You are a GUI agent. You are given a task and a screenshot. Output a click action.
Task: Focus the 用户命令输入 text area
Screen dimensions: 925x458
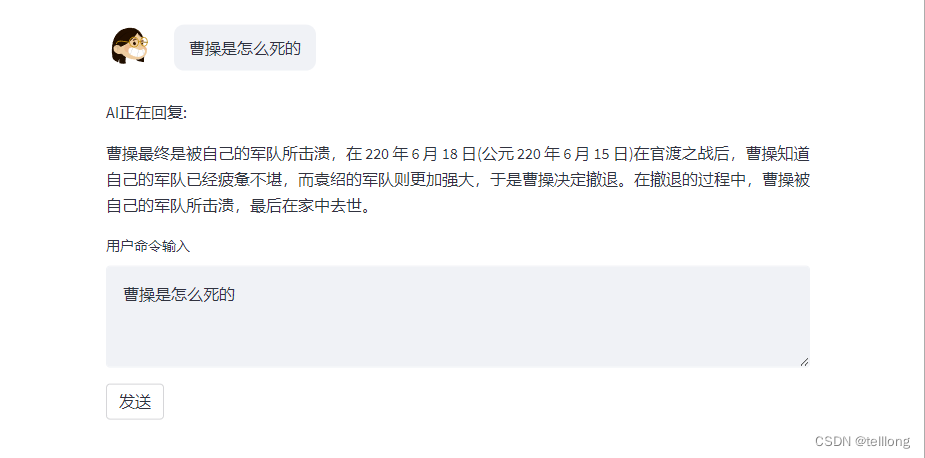click(x=458, y=316)
